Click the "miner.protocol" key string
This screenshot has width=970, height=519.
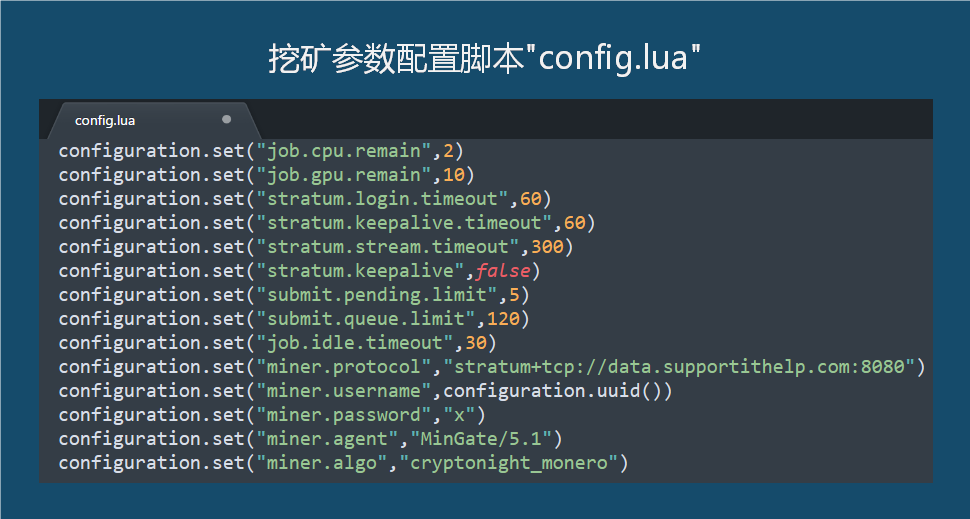(x=344, y=367)
